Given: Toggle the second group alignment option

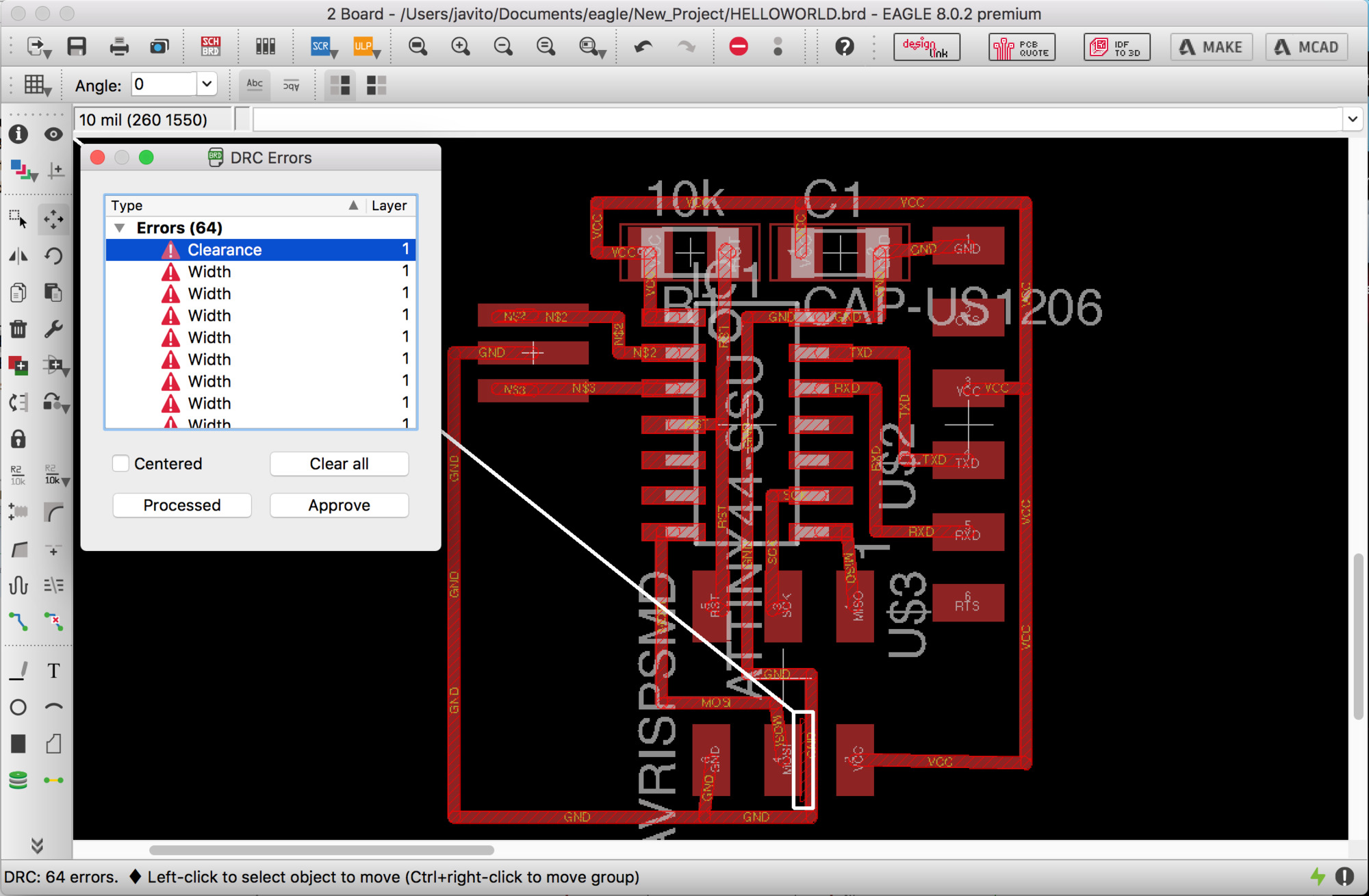Looking at the screenshot, I should pos(376,85).
